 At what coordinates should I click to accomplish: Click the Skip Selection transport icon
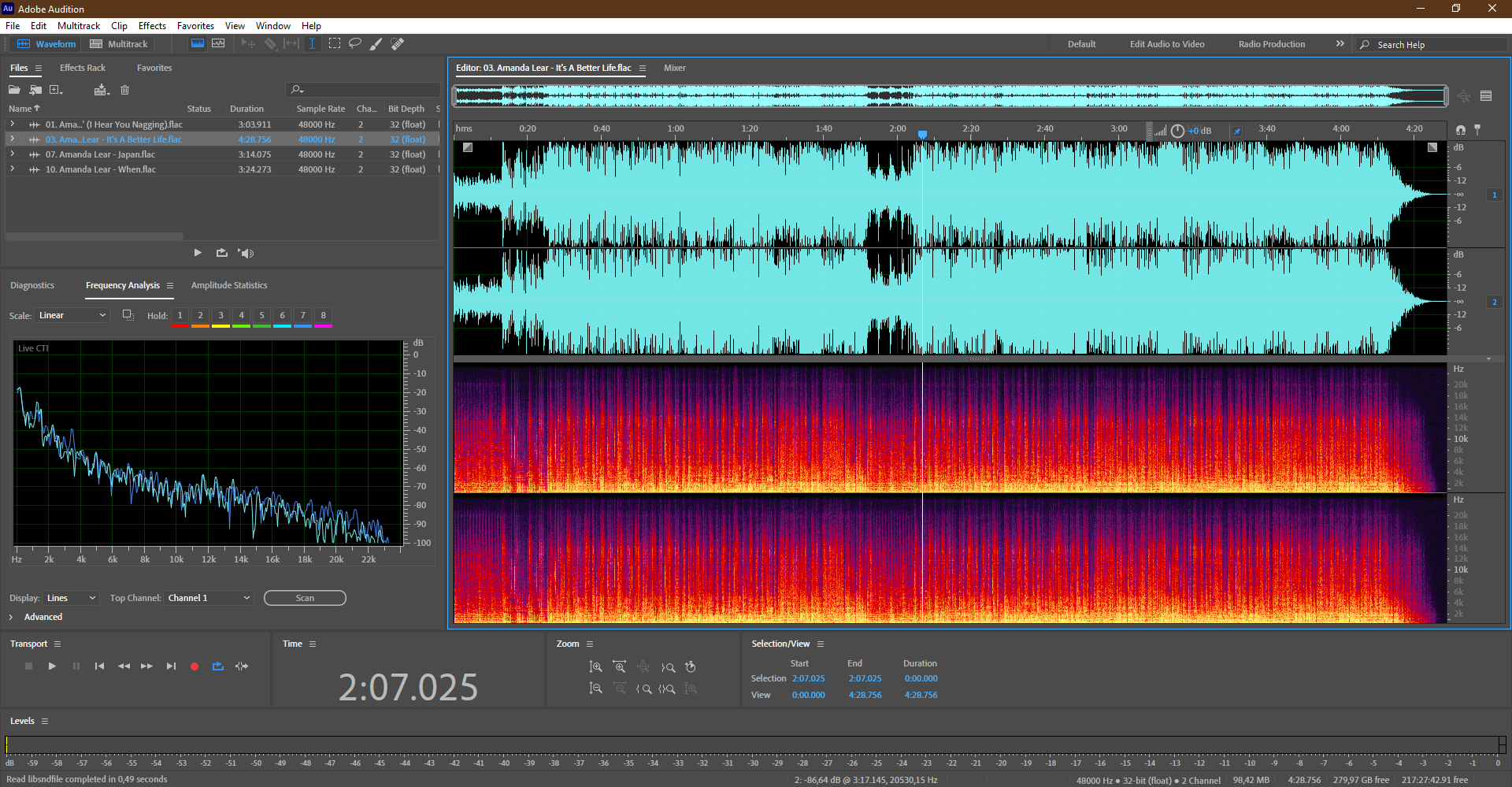point(242,666)
